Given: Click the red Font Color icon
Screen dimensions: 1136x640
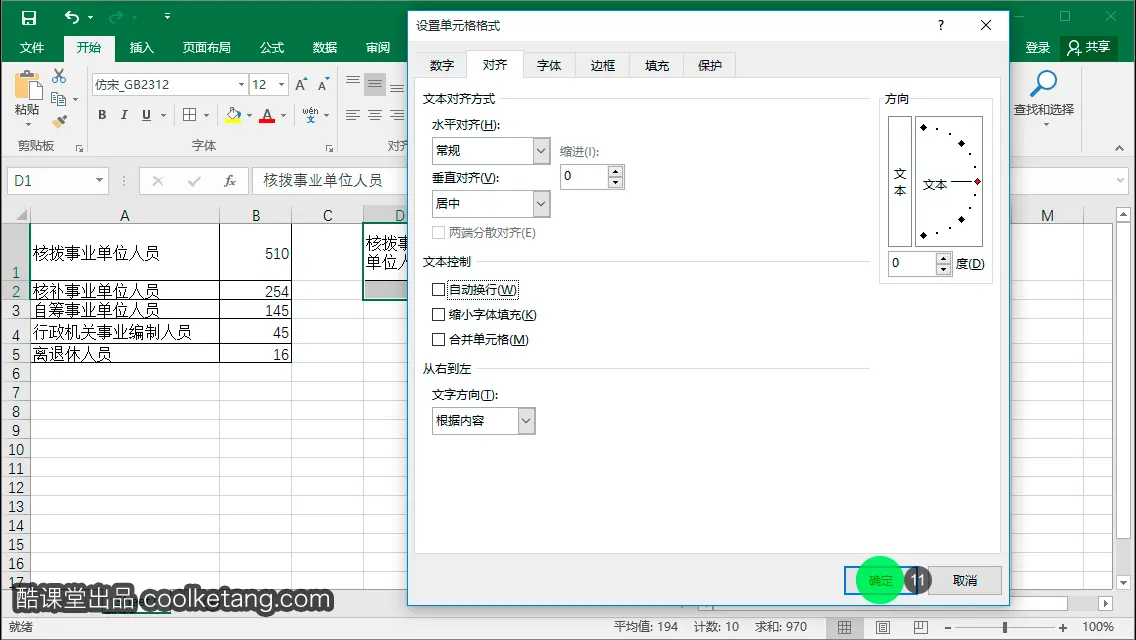Looking at the screenshot, I should pos(267,115).
